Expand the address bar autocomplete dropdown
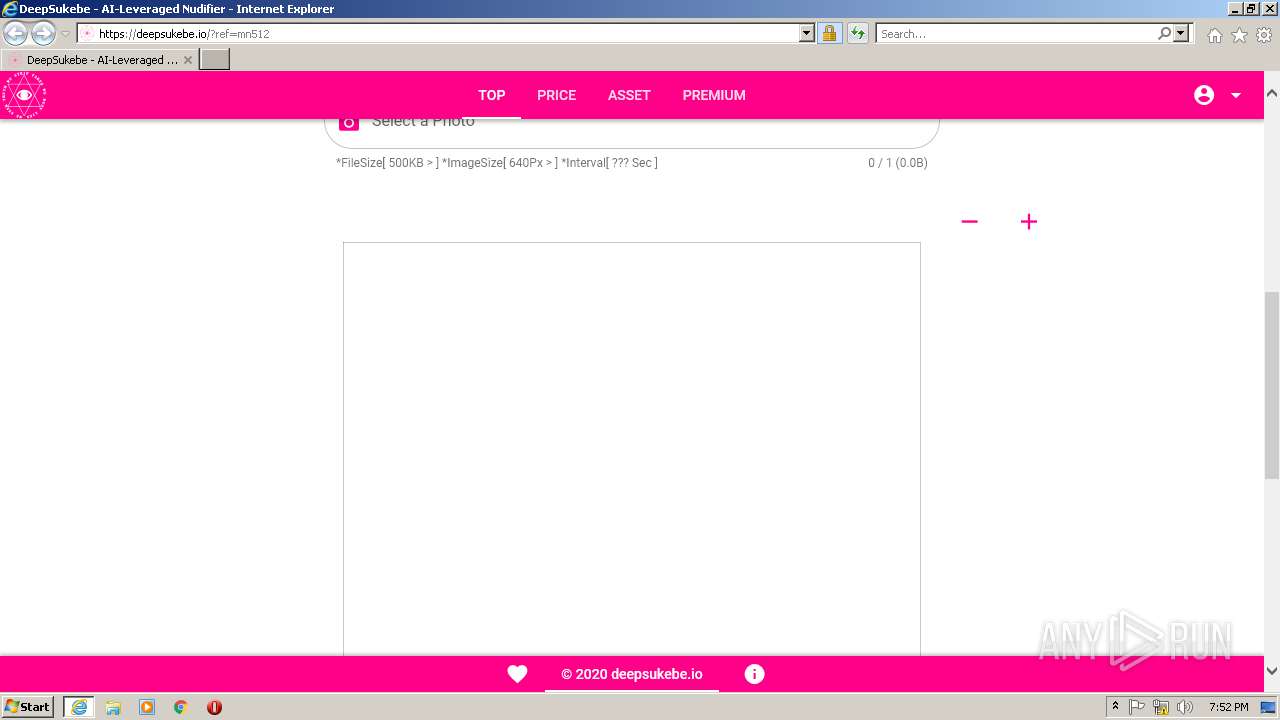This screenshot has height=720, width=1280. tap(807, 33)
